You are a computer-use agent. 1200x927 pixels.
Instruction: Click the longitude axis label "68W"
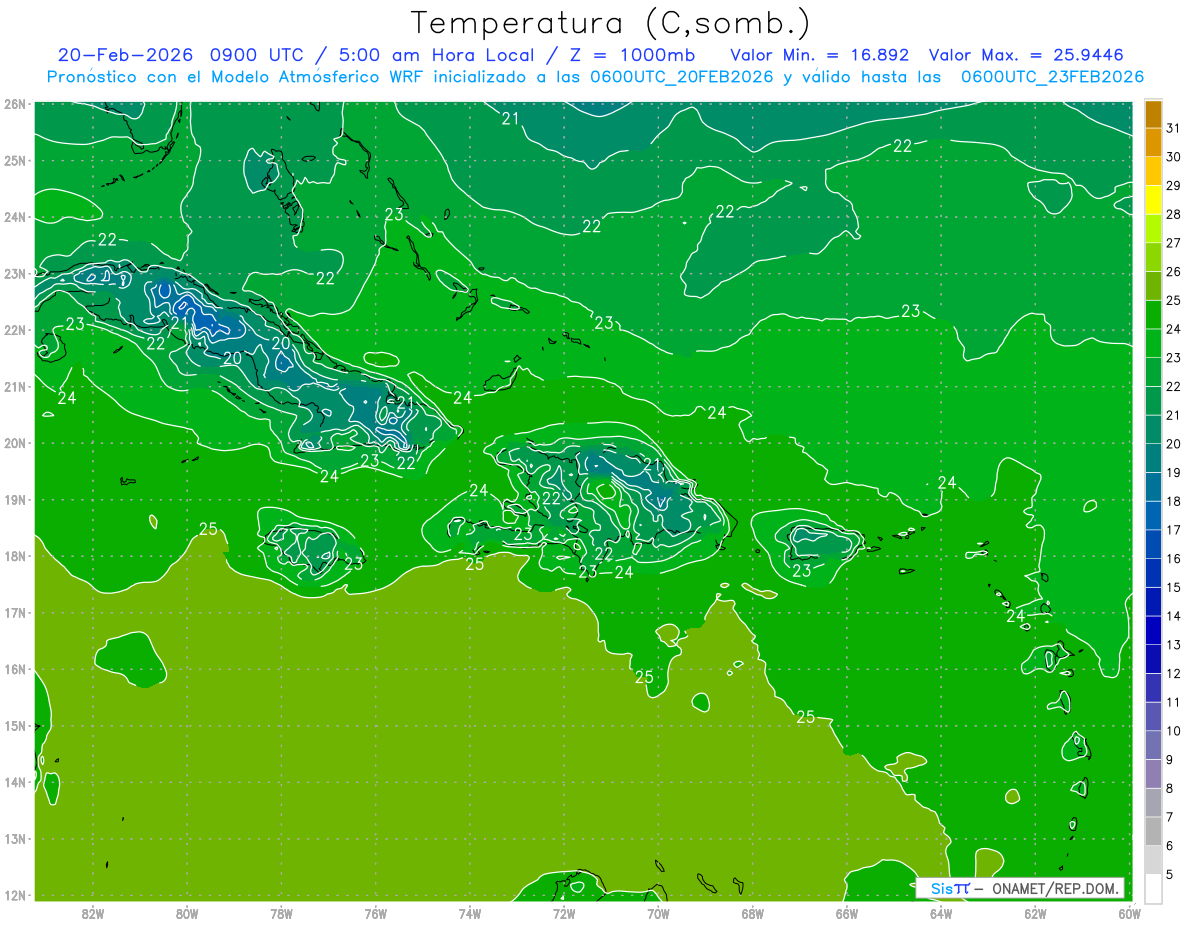[x=753, y=913]
